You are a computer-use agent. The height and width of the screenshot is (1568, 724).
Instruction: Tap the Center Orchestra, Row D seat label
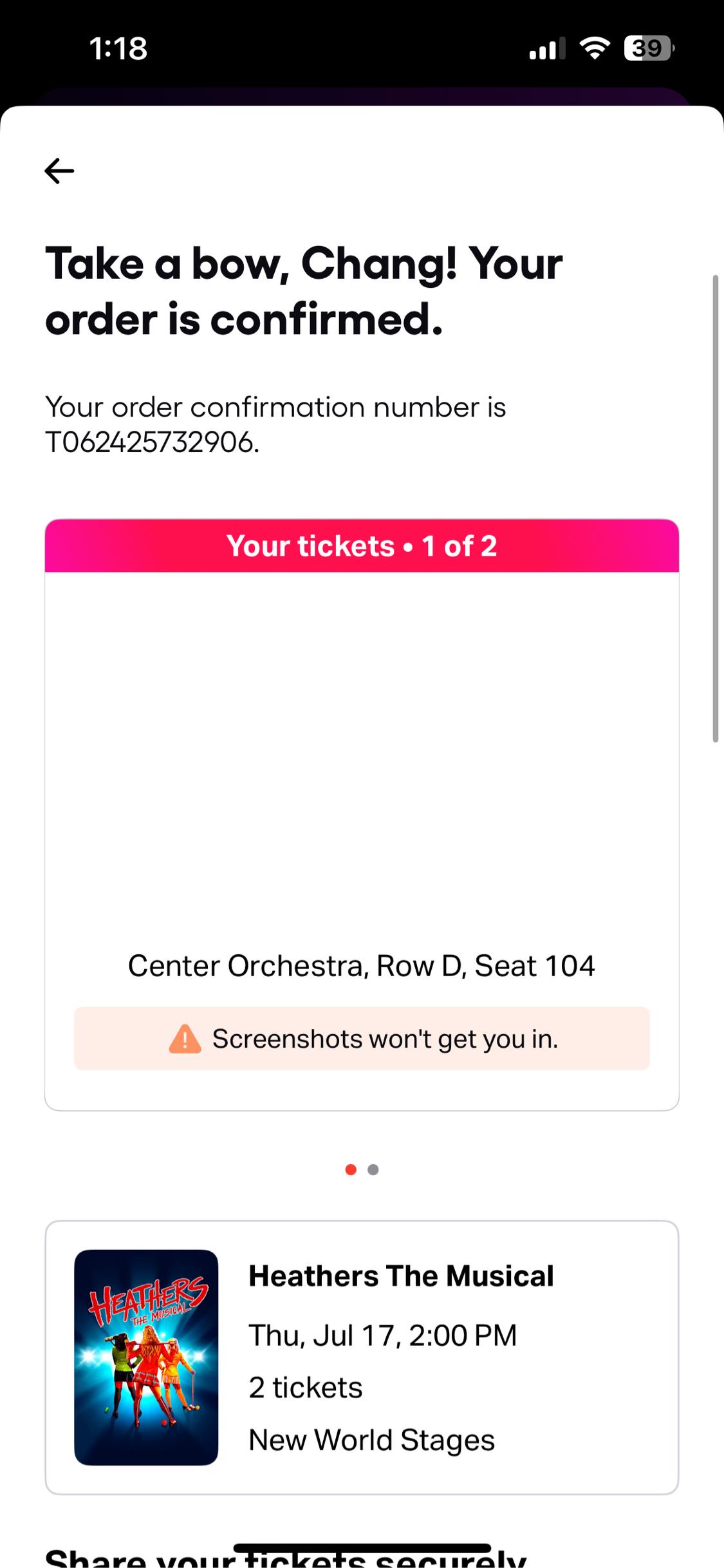pyautogui.click(x=362, y=966)
